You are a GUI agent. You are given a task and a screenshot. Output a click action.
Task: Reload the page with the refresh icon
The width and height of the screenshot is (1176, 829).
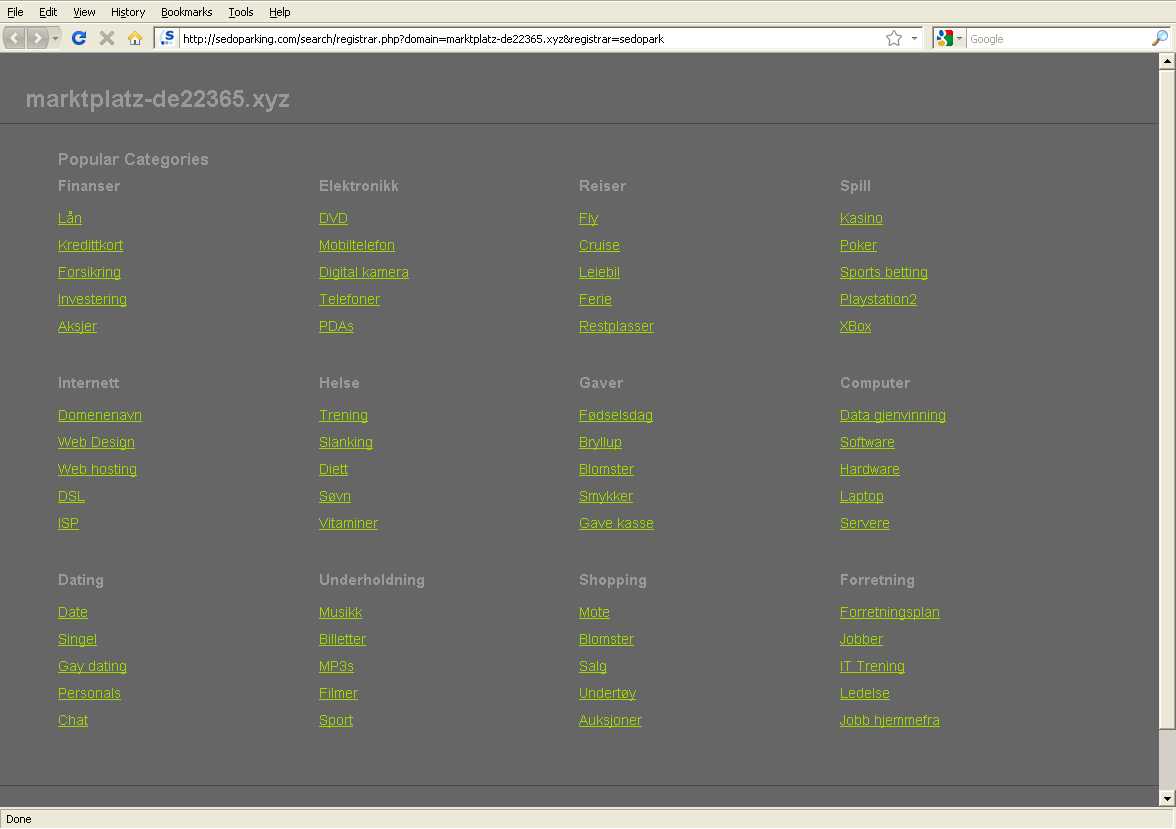click(79, 38)
